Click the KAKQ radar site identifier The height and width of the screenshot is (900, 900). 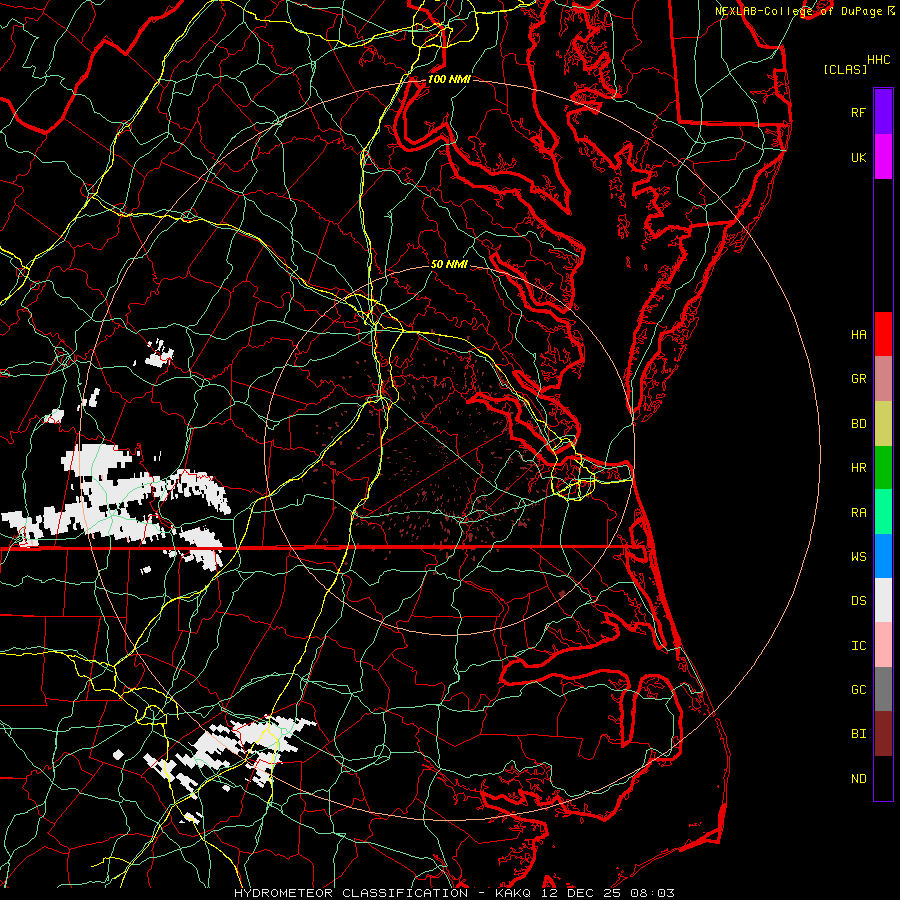click(513, 893)
